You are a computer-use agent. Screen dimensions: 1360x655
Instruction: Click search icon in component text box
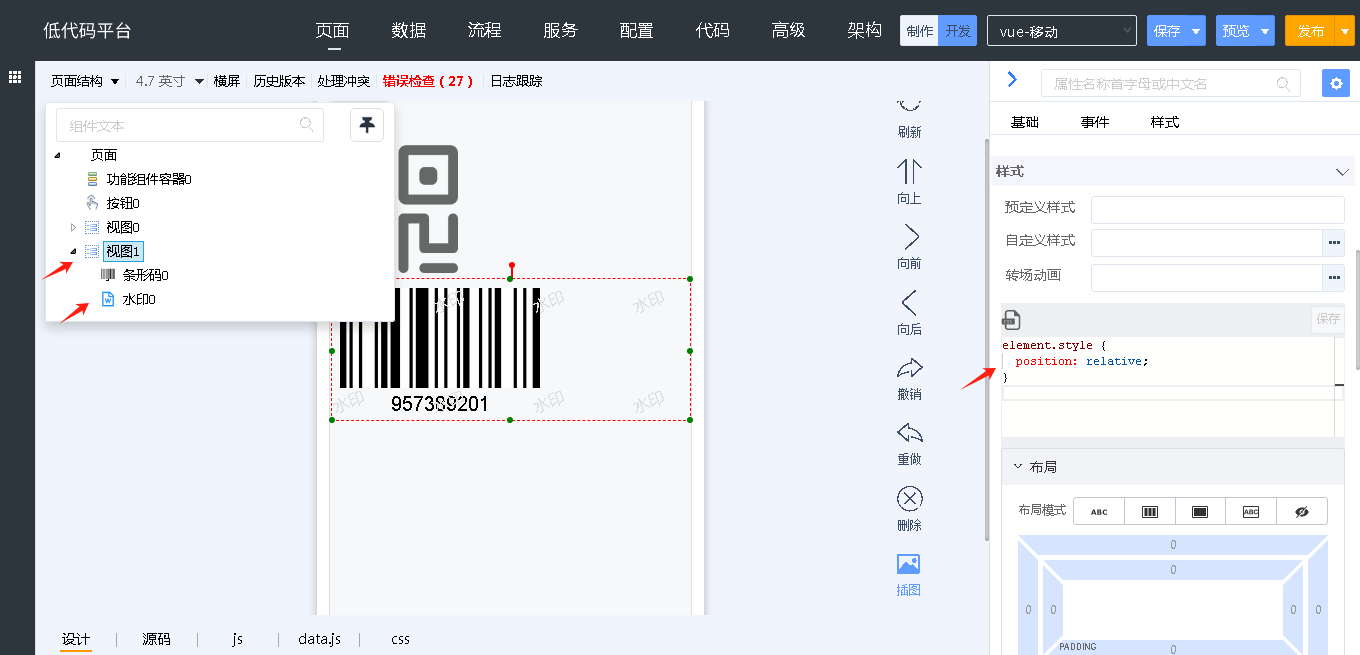tap(307, 125)
